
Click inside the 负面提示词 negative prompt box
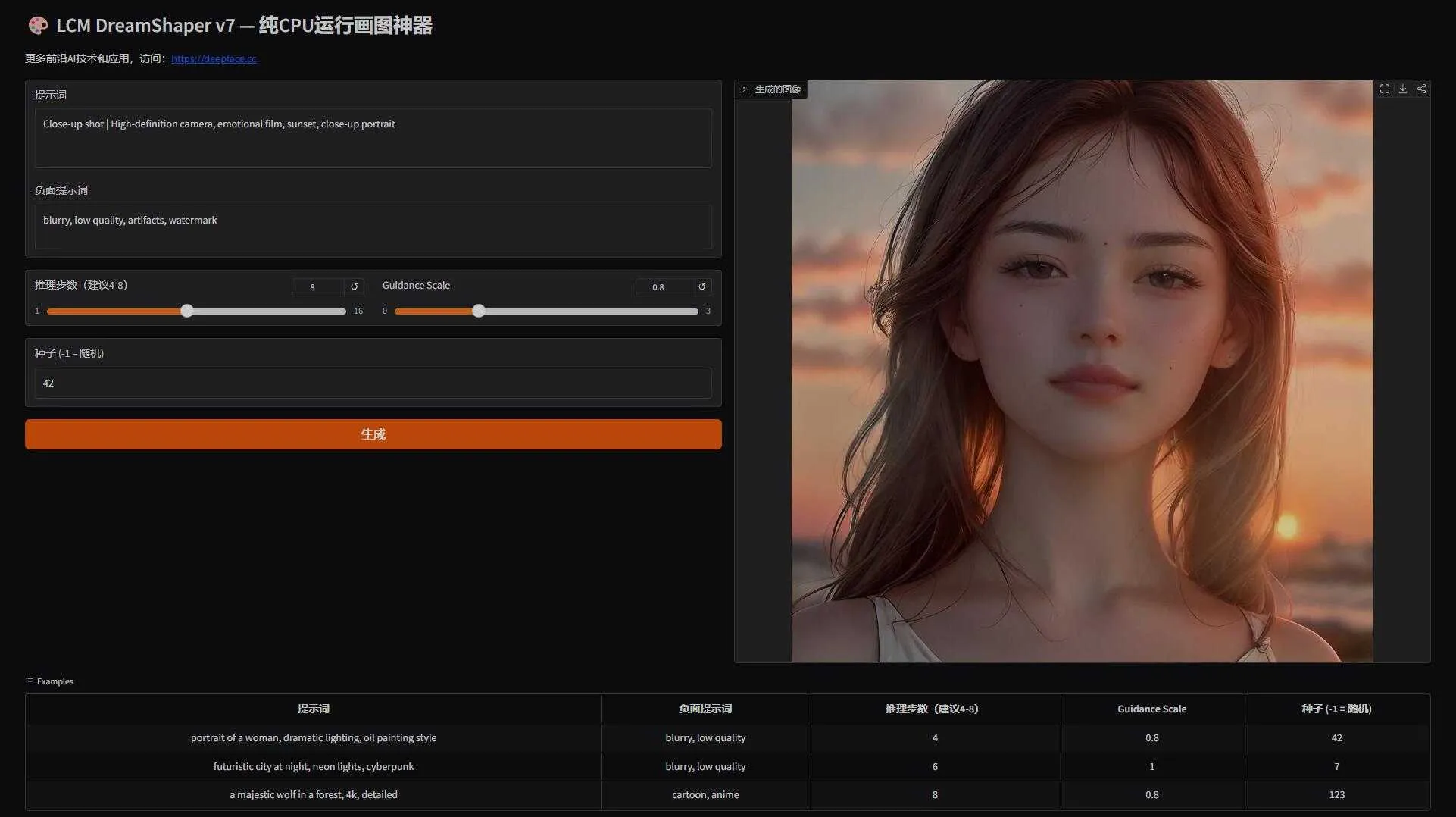[373, 227]
